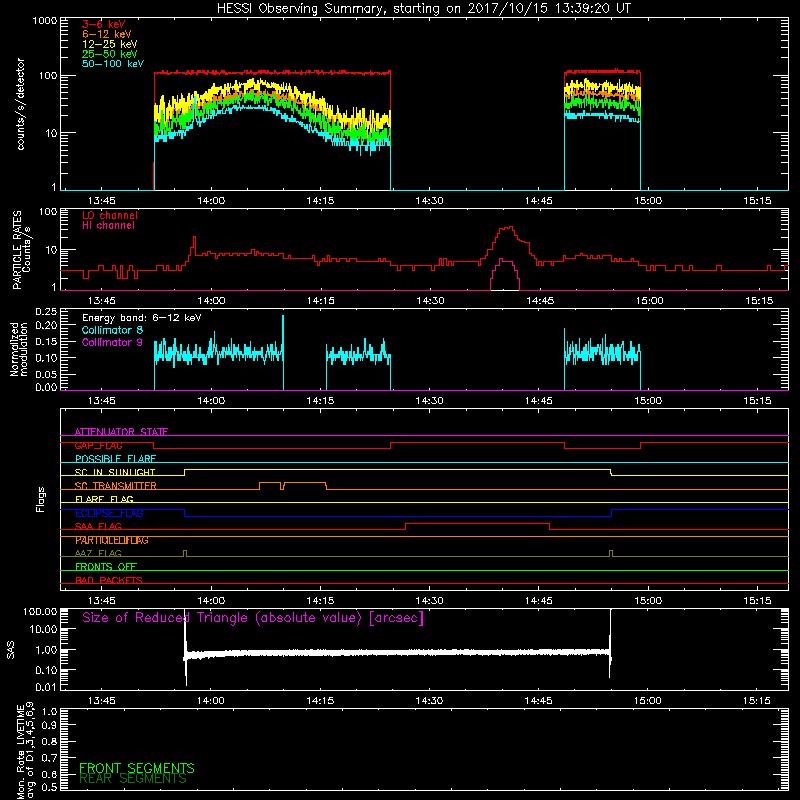
Task: Click the Normalized modulation axis label
Action: point(18,349)
